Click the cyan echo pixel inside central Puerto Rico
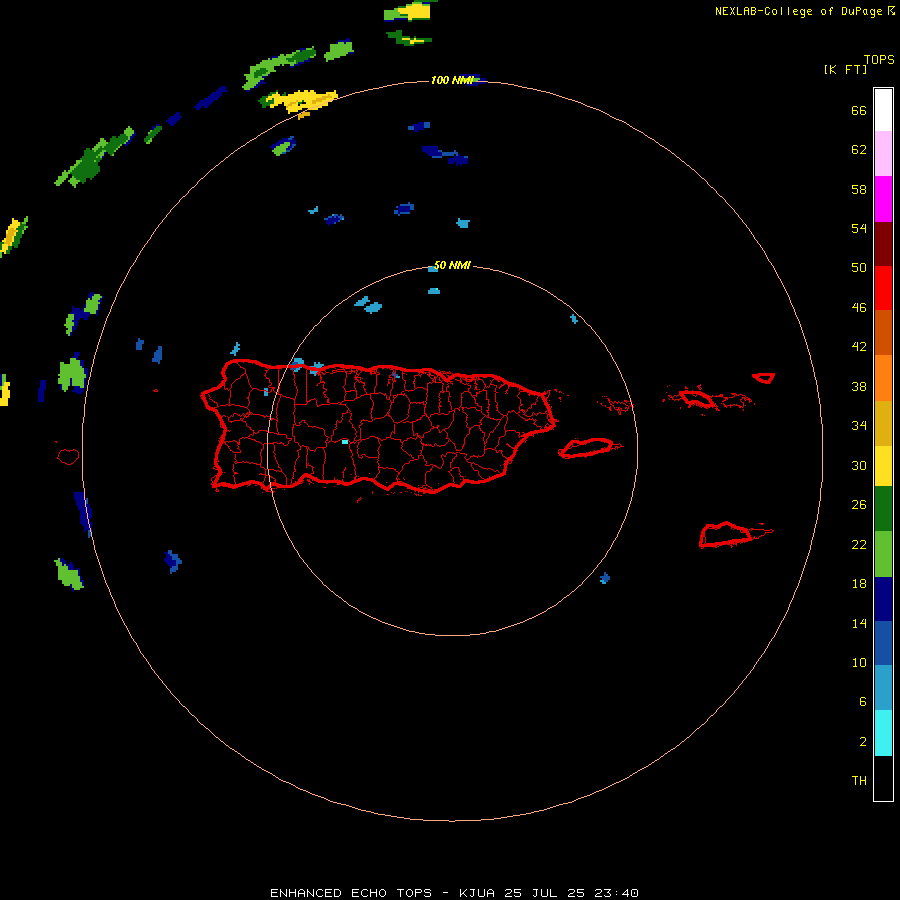900x900 pixels. [345, 441]
